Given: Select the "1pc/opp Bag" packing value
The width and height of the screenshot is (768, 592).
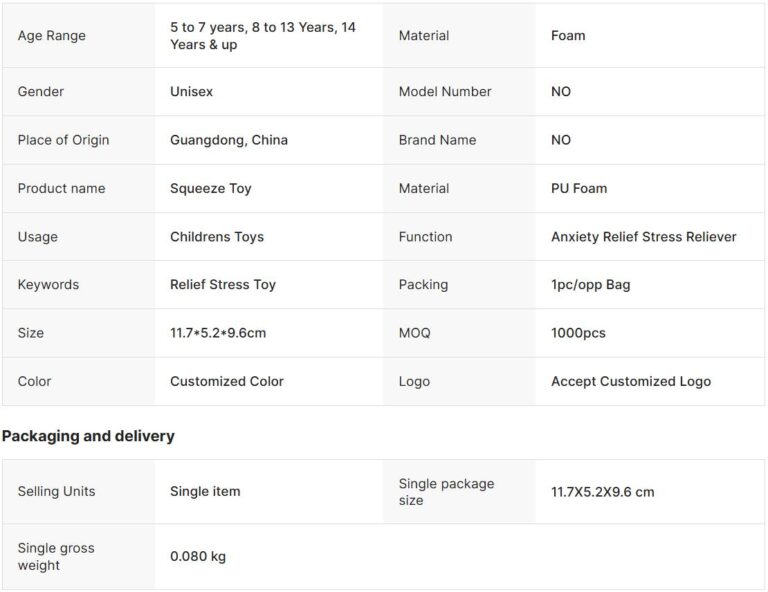Looking at the screenshot, I should click(591, 285).
